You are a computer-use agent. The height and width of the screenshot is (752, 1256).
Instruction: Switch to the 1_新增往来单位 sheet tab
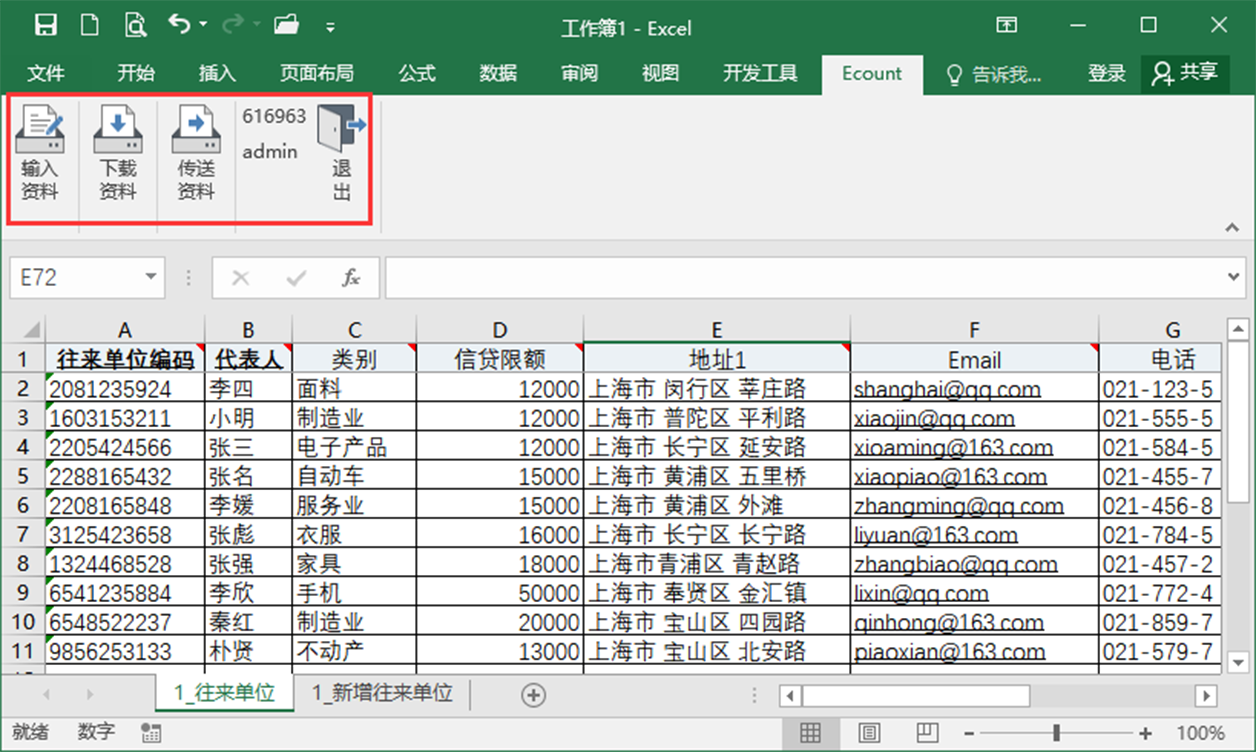(382, 693)
